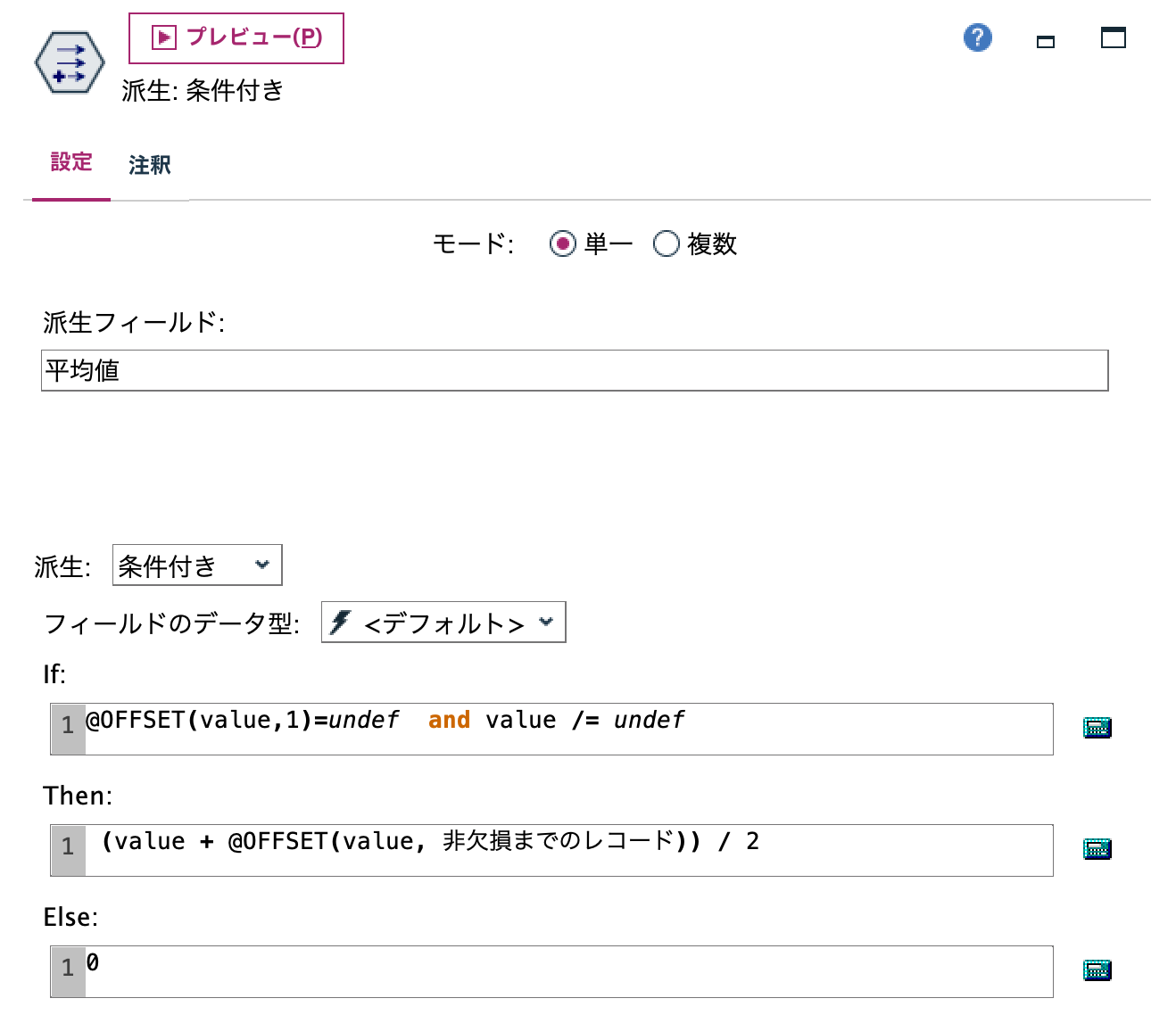Click the restore window icon at top right
The width and height of the screenshot is (1176, 1015).
pyautogui.click(x=1113, y=38)
